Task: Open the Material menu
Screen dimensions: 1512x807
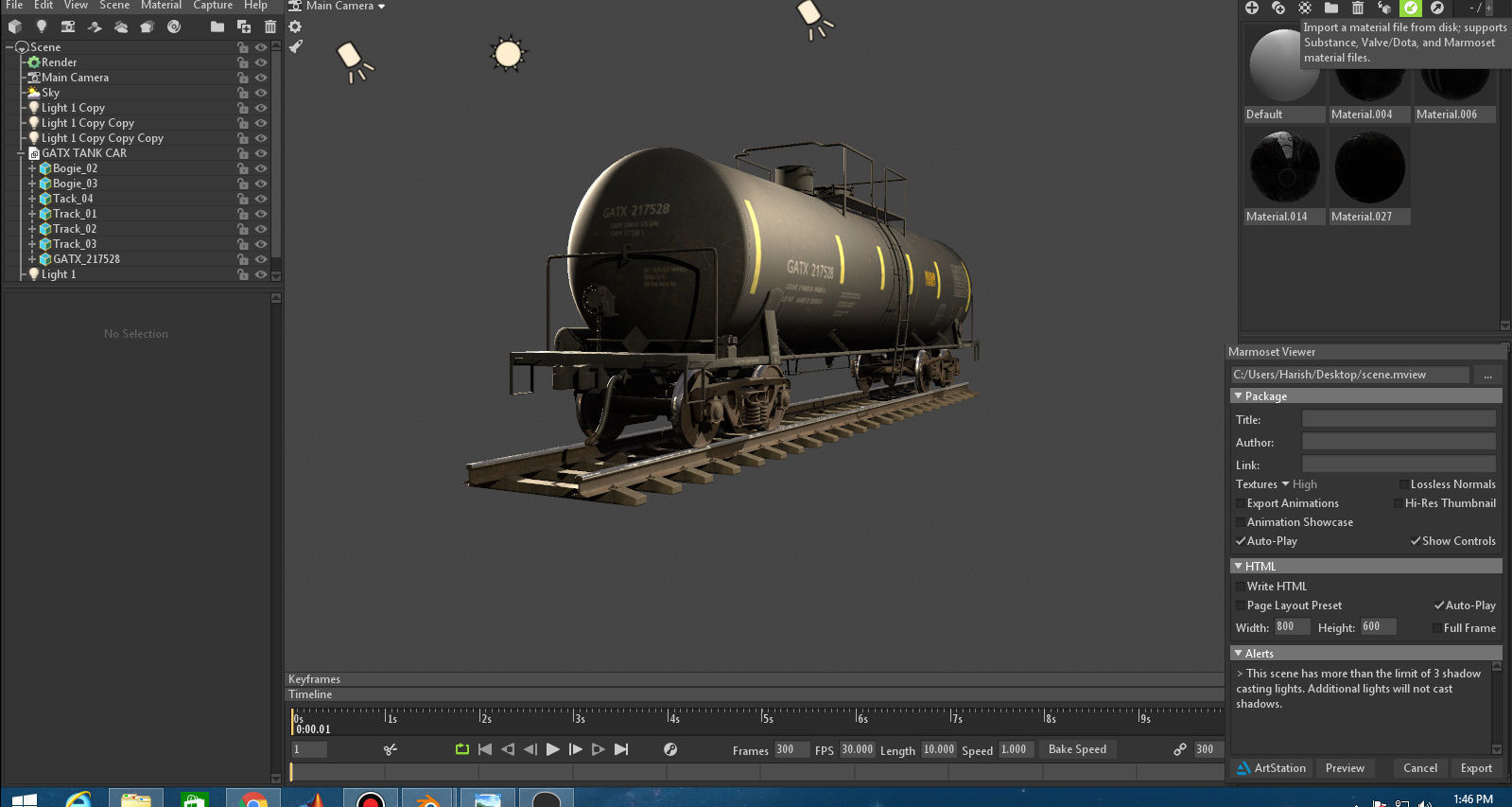Action: click(161, 6)
